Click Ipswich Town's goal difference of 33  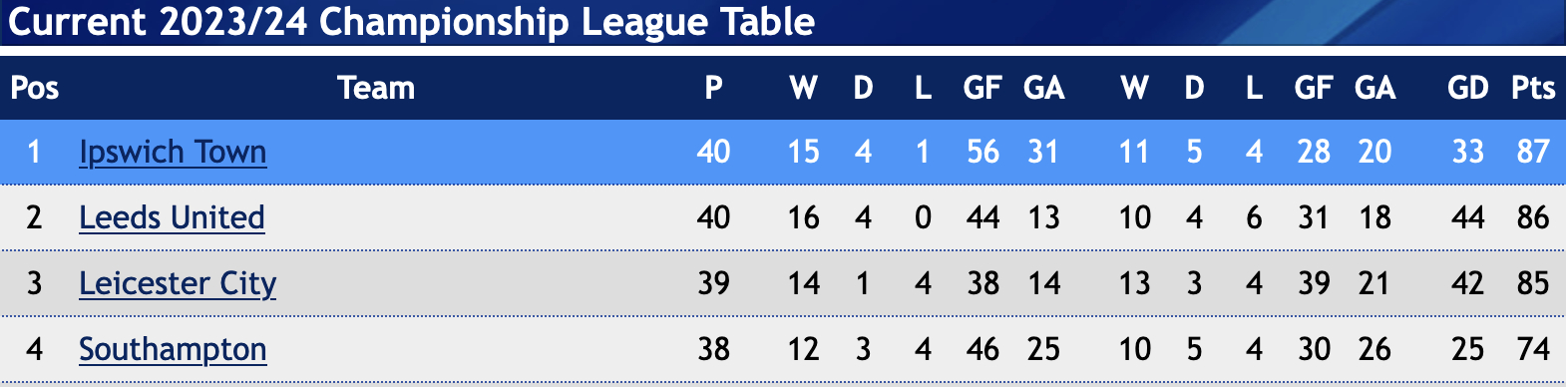[1467, 152]
